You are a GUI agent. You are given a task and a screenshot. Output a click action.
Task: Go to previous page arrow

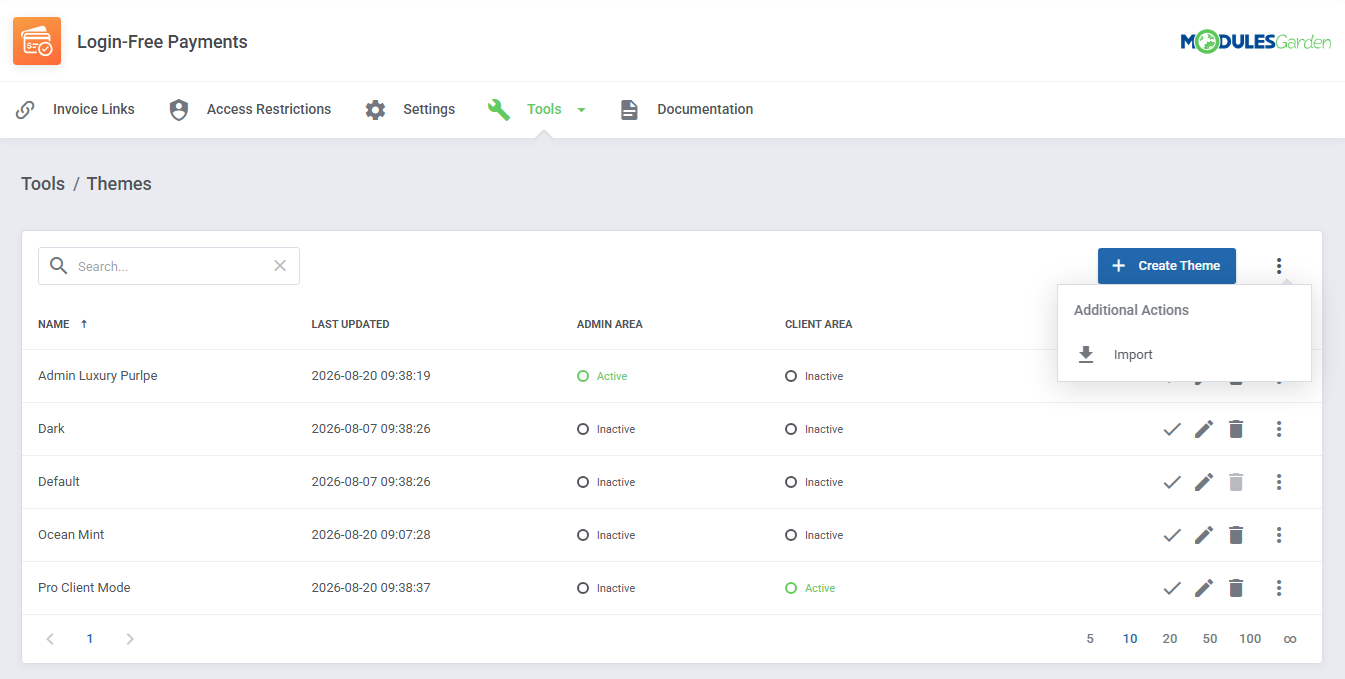tap(50, 639)
